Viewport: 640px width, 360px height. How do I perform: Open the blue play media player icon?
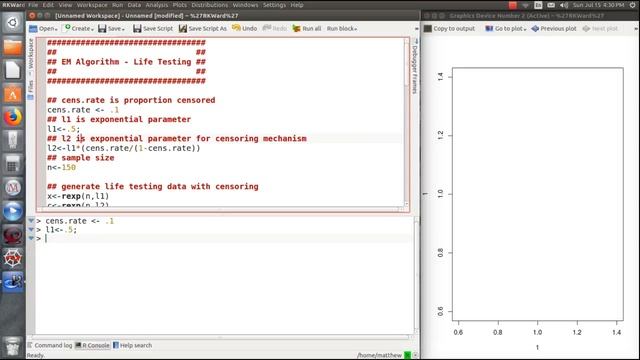tap(13, 212)
